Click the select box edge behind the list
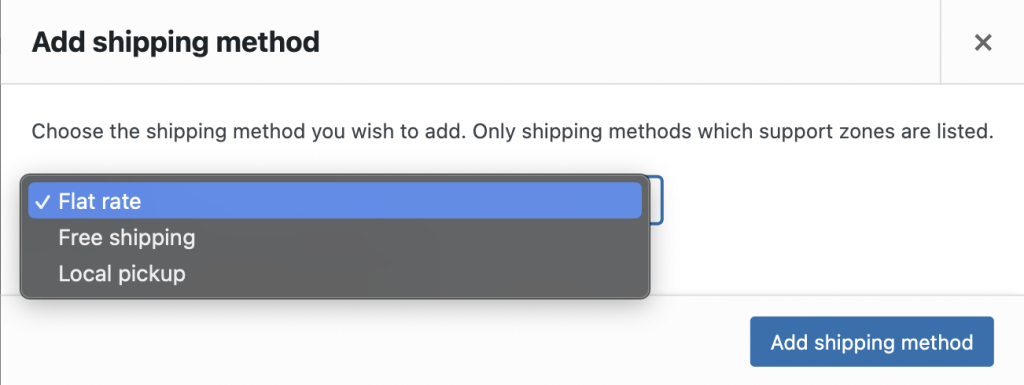Image resolution: width=1024 pixels, height=385 pixels. point(657,200)
